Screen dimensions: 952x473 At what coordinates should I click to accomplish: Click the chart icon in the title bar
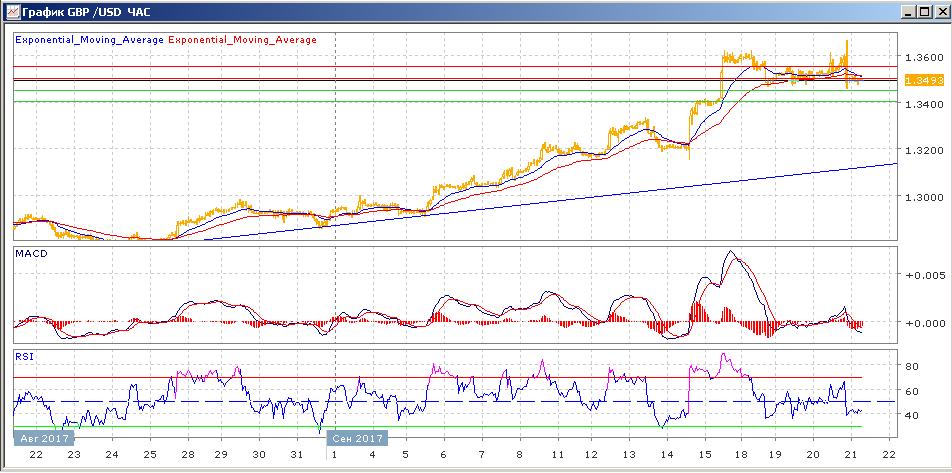tap(12, 12)
